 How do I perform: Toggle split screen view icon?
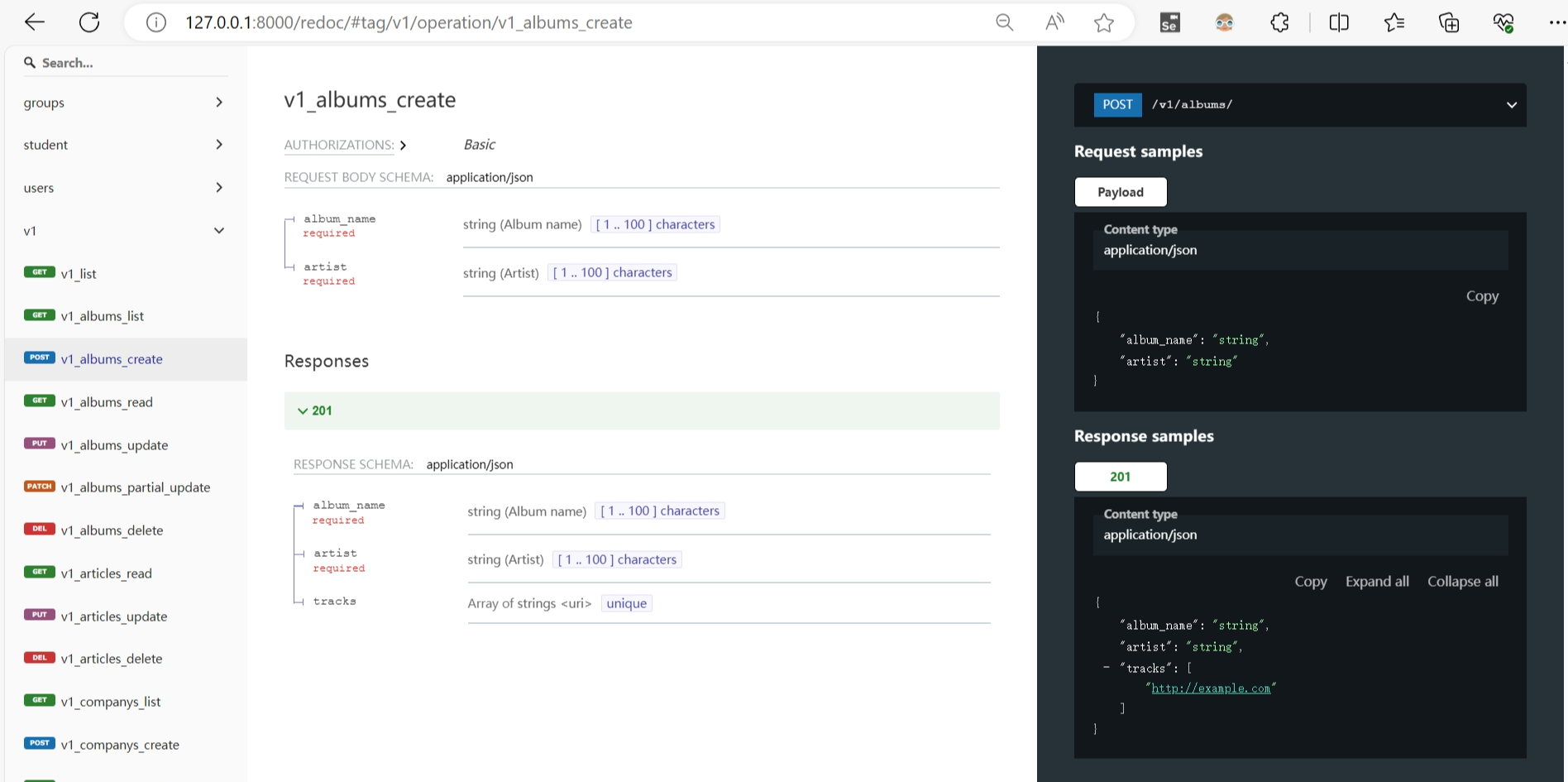pos(1339,22)
